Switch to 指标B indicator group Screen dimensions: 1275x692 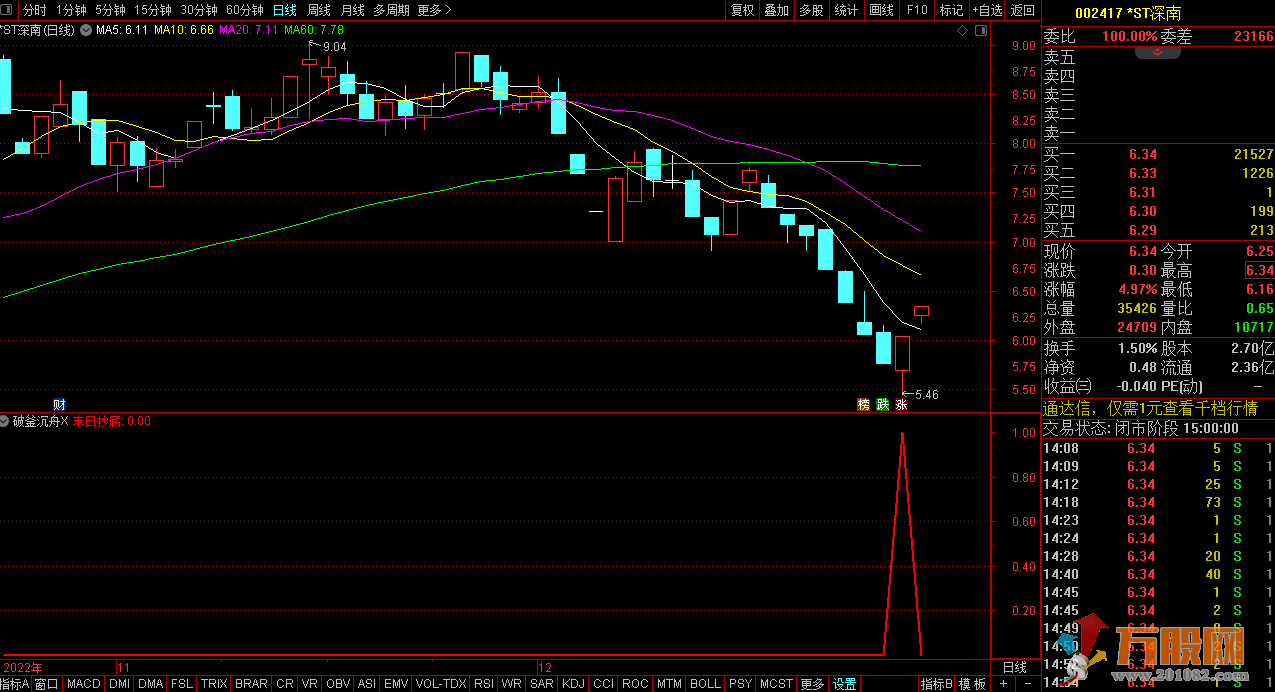point(936,684)
